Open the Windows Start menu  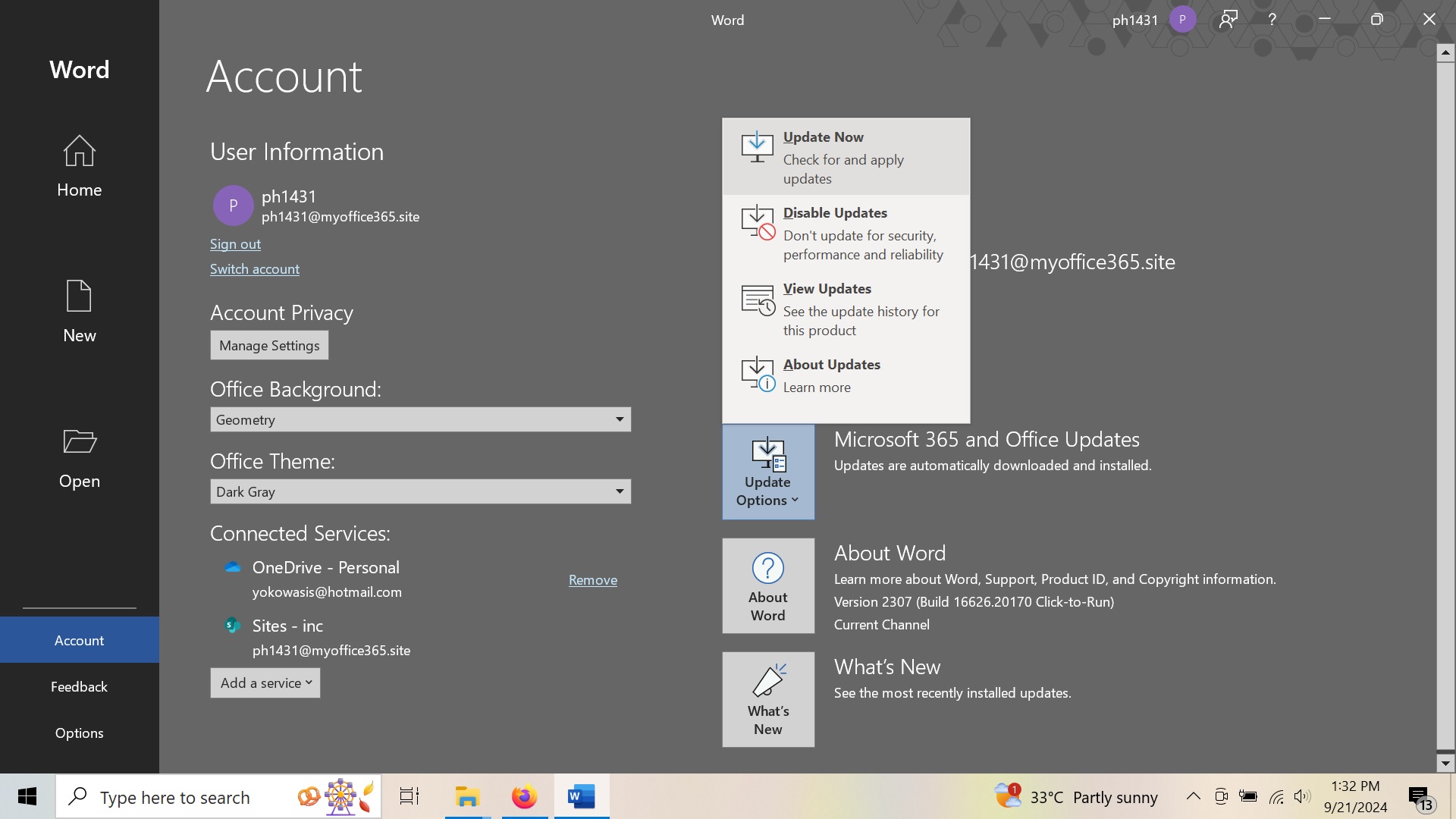(x=27, y=796)
